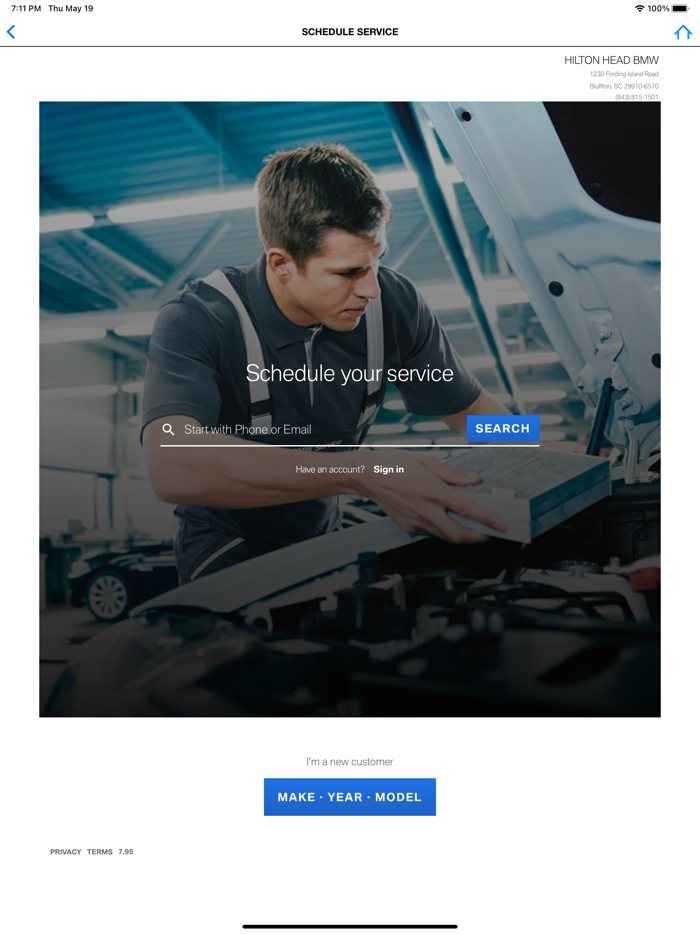Image resolution: width=700 pixels, height=934 pixels.
Task: Tap the Schedule your service heading
Action: [350, 373]
